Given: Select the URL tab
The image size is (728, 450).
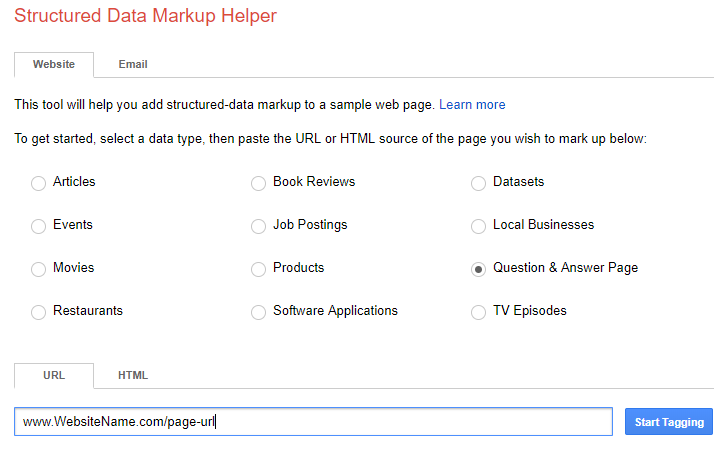Looking at the screenshot, I should coord(54,375).
